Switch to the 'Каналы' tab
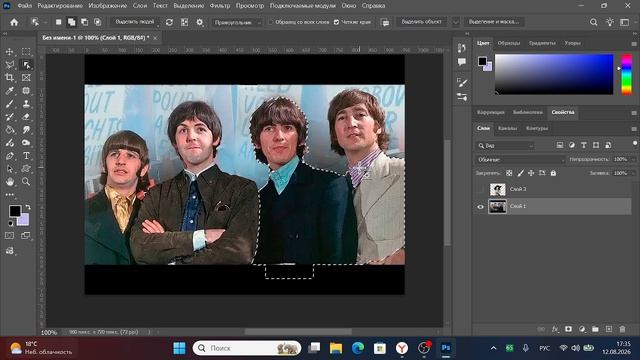640x360 pixels. point(507,128)
